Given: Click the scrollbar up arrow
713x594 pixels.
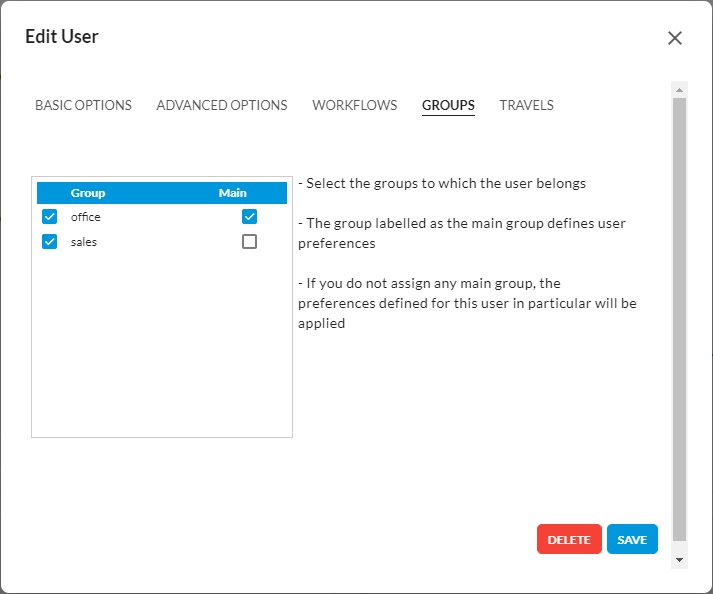Looking at the screenshot, I should [679, 90].
